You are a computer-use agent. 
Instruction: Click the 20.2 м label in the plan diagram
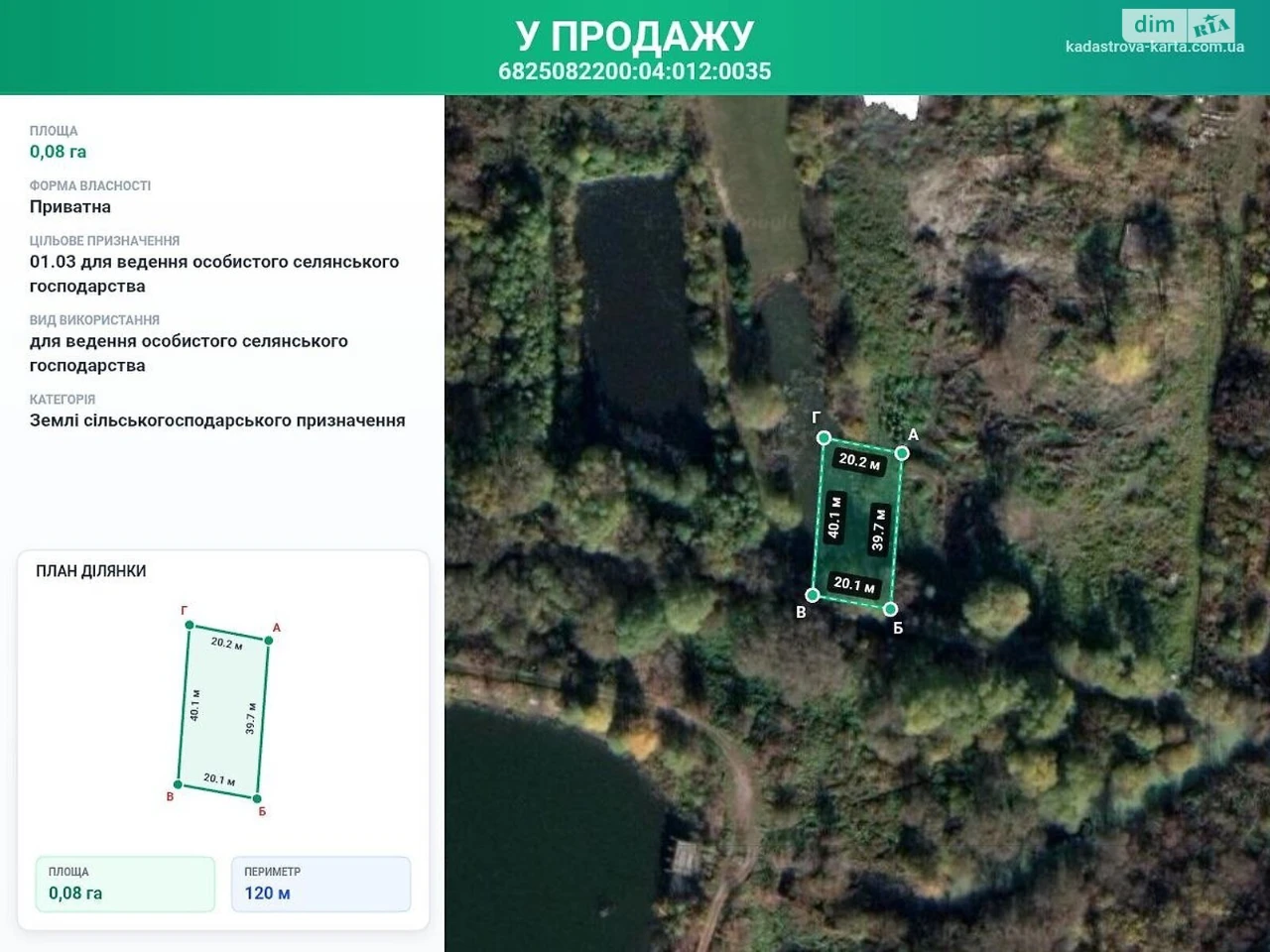point(226,644)
